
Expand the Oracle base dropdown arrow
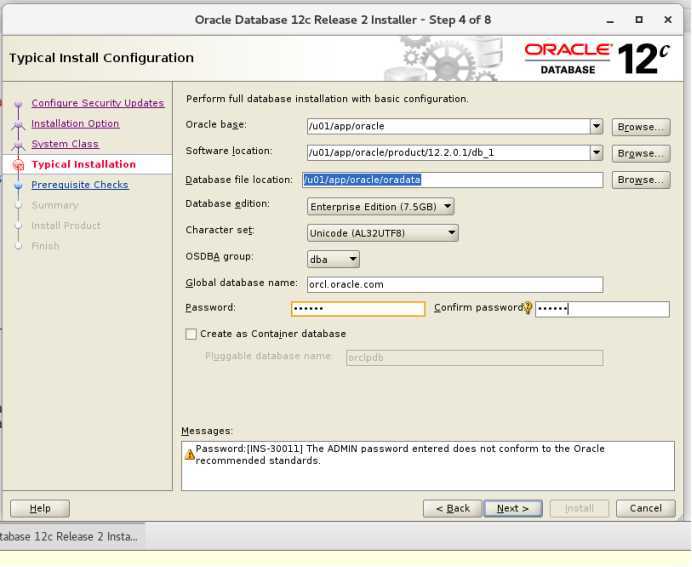[x=596, y=126]
